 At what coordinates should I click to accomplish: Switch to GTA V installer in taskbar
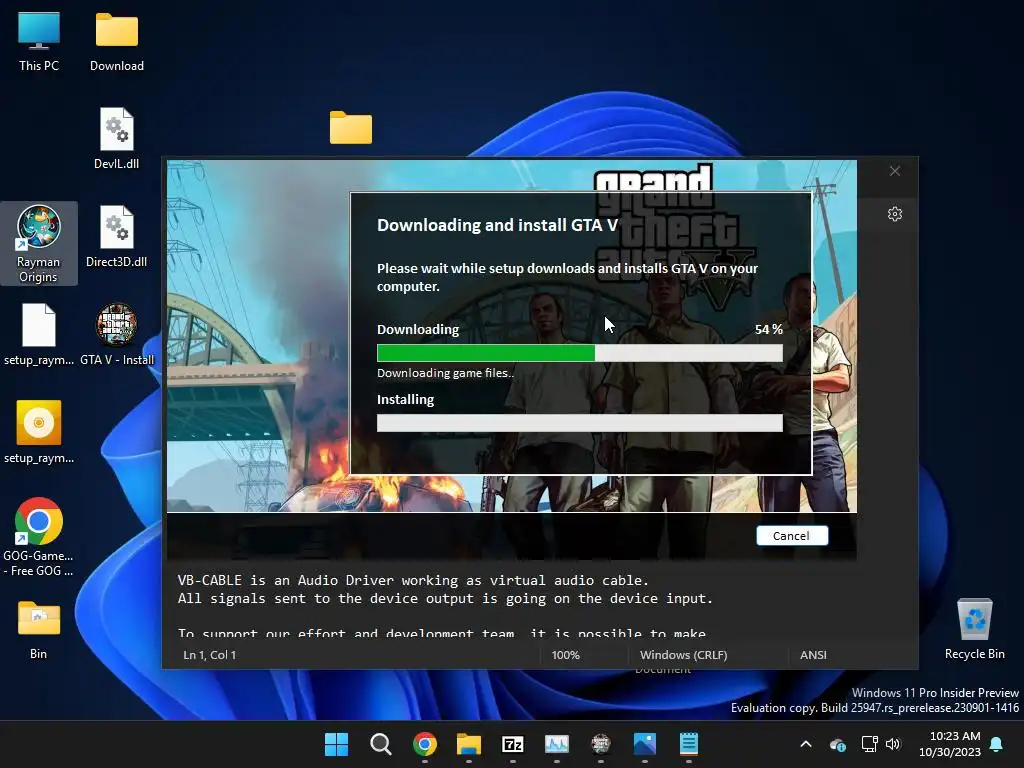tap(601, 744)
